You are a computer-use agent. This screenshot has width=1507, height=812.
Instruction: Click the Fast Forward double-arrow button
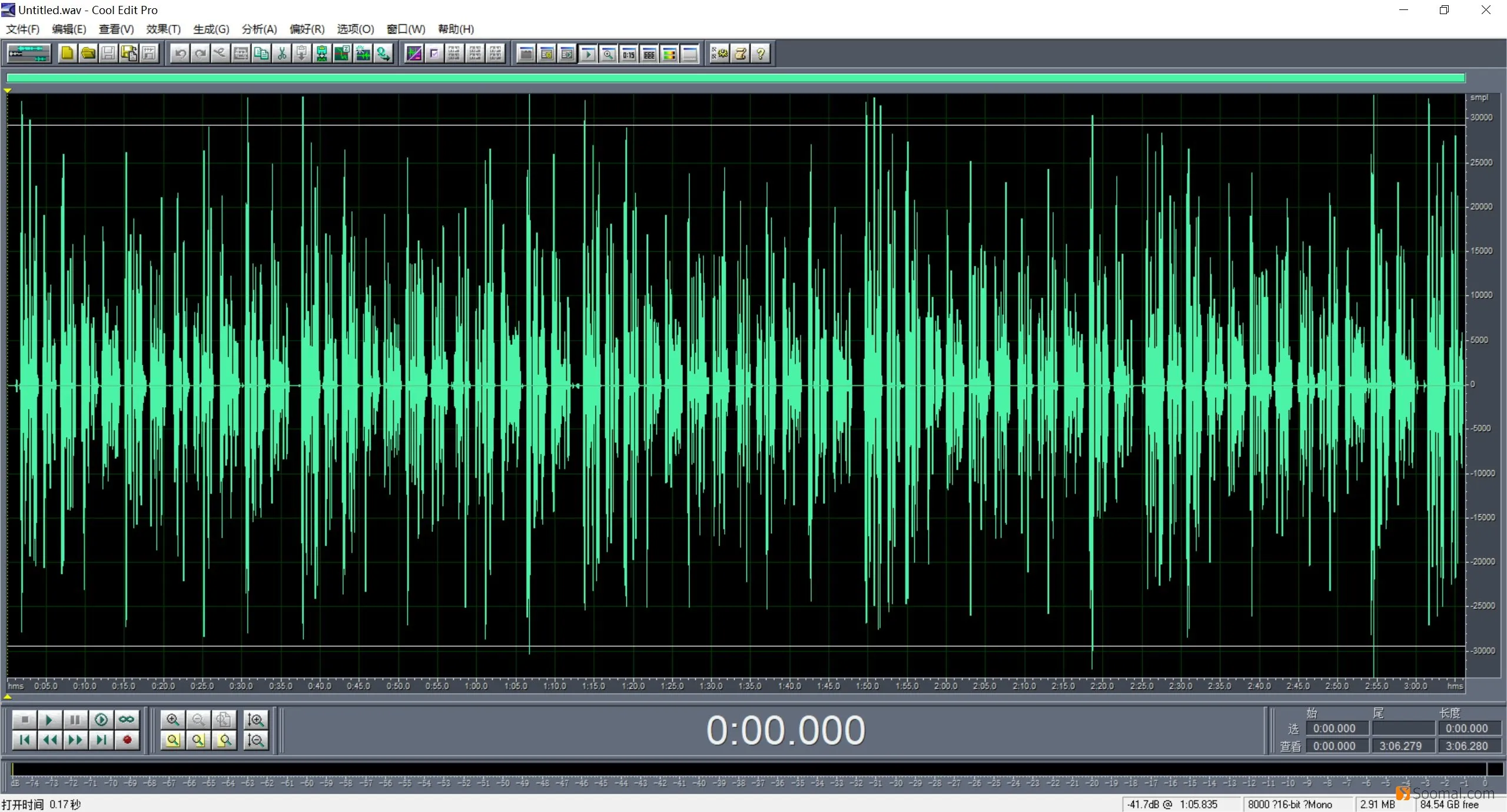[75, 740]
